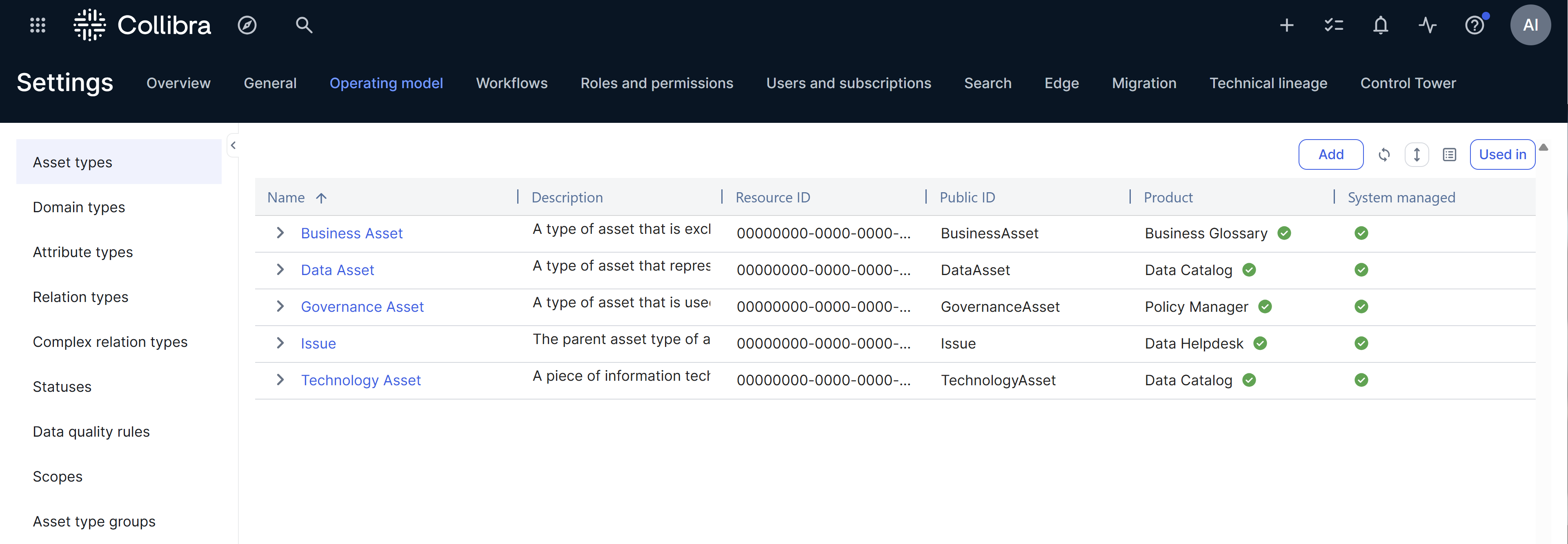Open the compass browse icon

tap(247, 25)
